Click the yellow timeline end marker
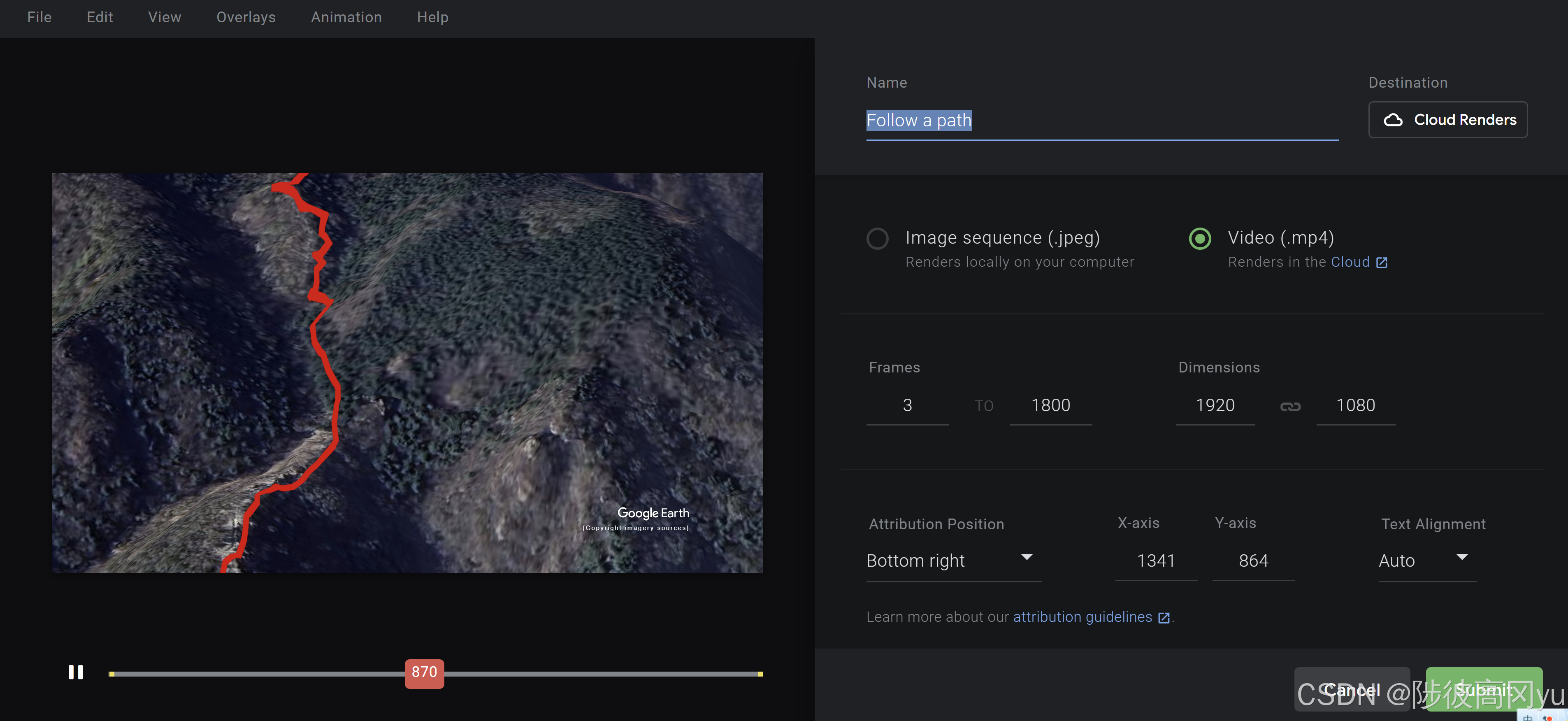The image size is (1568, 721). click(x=760, y=674)
